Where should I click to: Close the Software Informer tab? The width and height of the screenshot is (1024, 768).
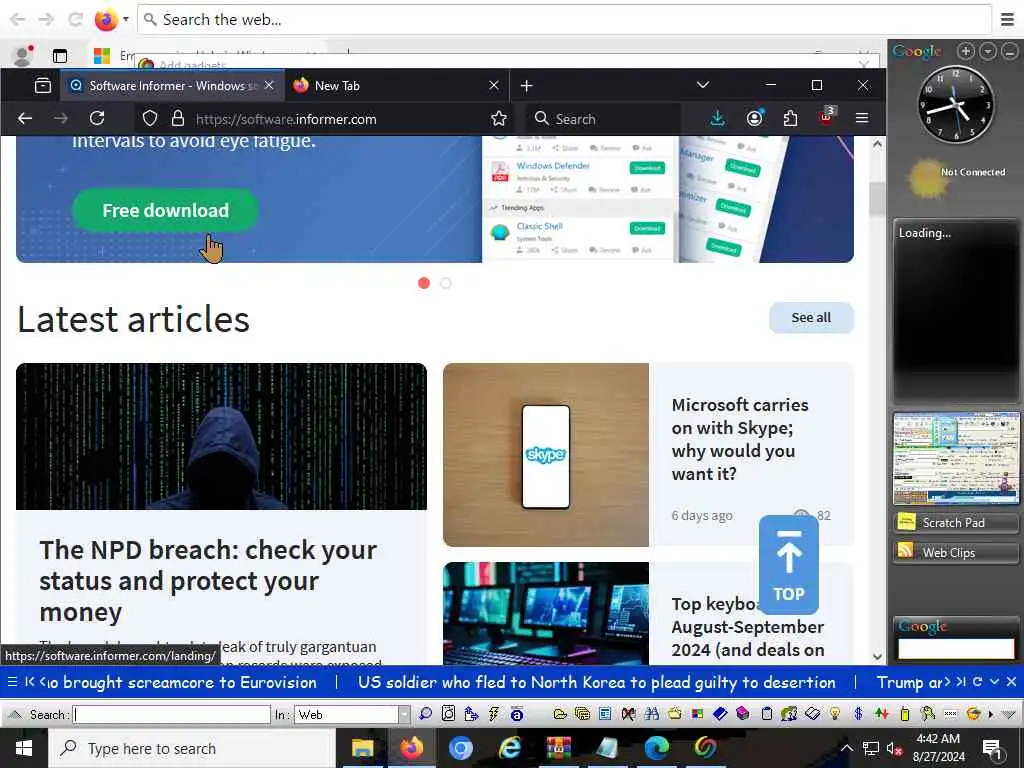tap(269, 86)
